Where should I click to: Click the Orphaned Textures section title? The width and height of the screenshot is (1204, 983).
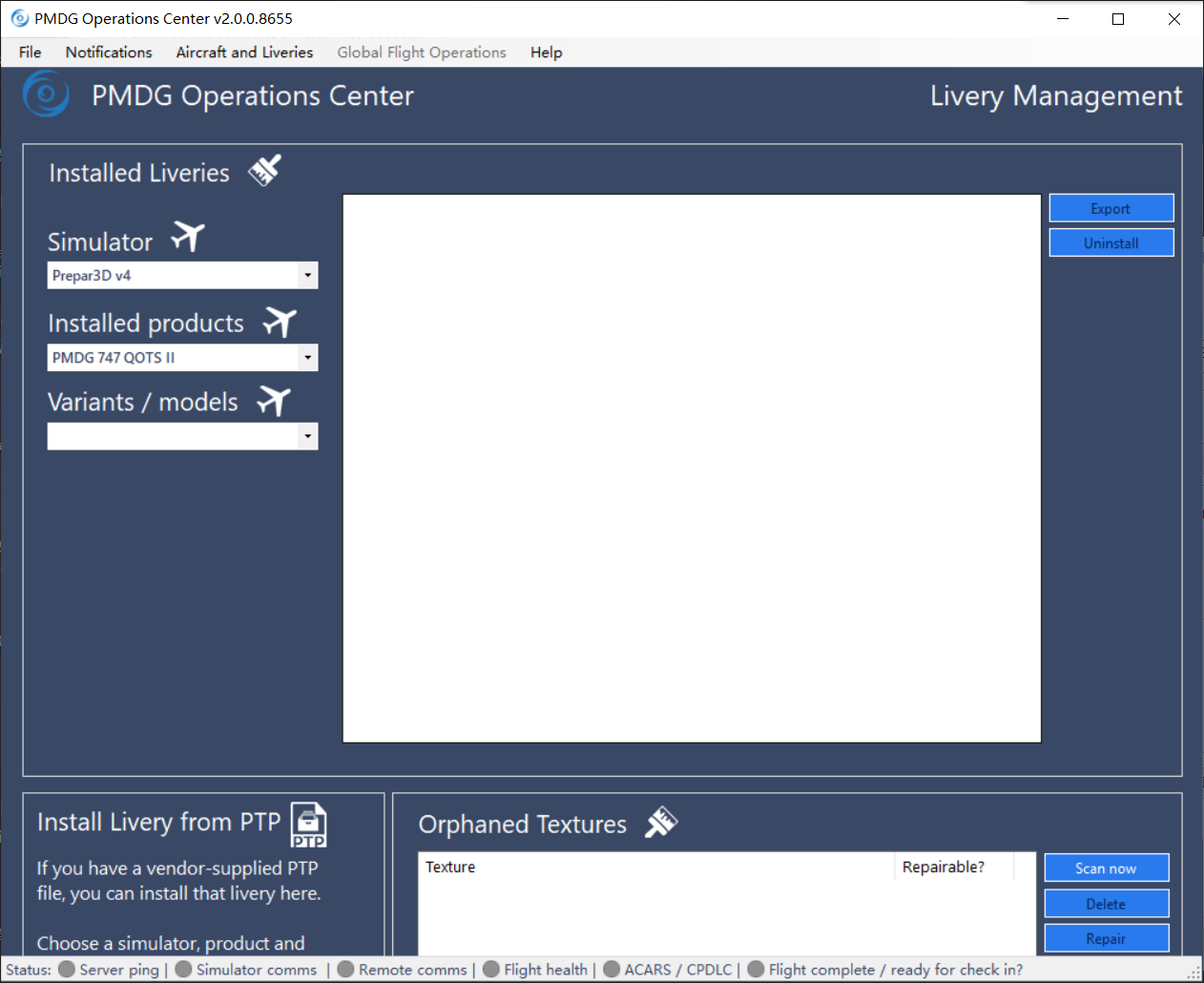[x=523, y=825]
